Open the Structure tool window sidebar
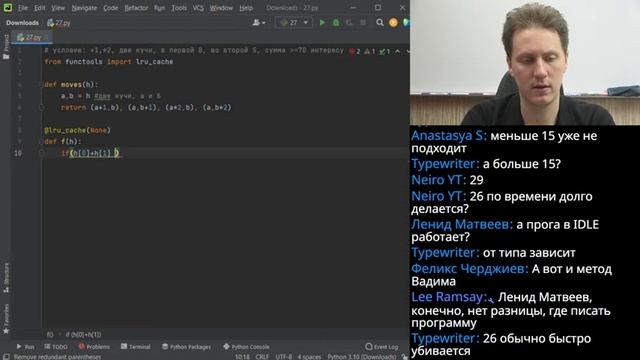The width and height of the screenshot is (640, 360). (6, 278)
